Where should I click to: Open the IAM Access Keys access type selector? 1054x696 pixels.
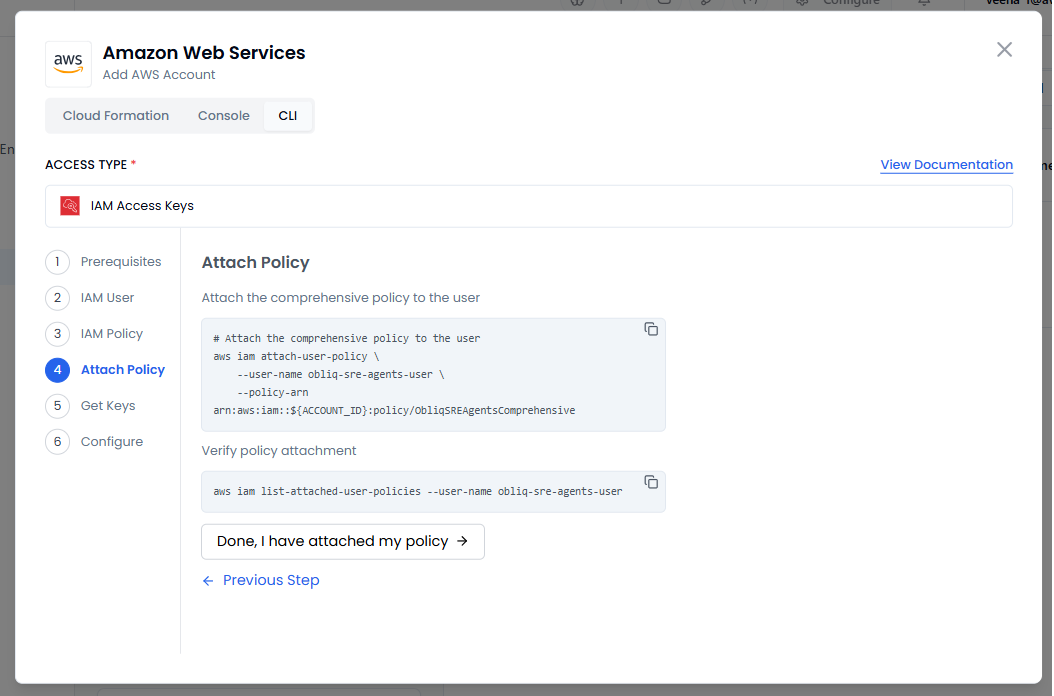tap(528, 206)
